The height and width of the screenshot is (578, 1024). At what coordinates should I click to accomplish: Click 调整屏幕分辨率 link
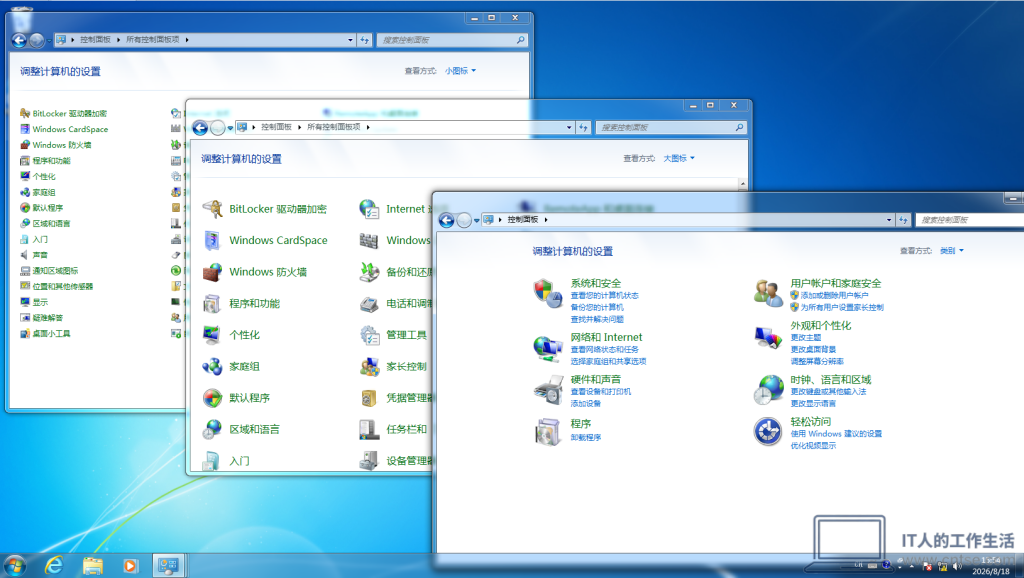click(817, 361)
